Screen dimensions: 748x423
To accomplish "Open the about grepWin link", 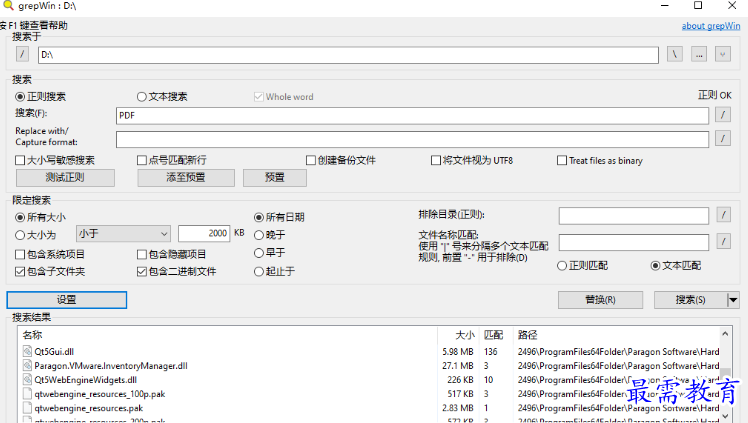I will click(711, 26).
